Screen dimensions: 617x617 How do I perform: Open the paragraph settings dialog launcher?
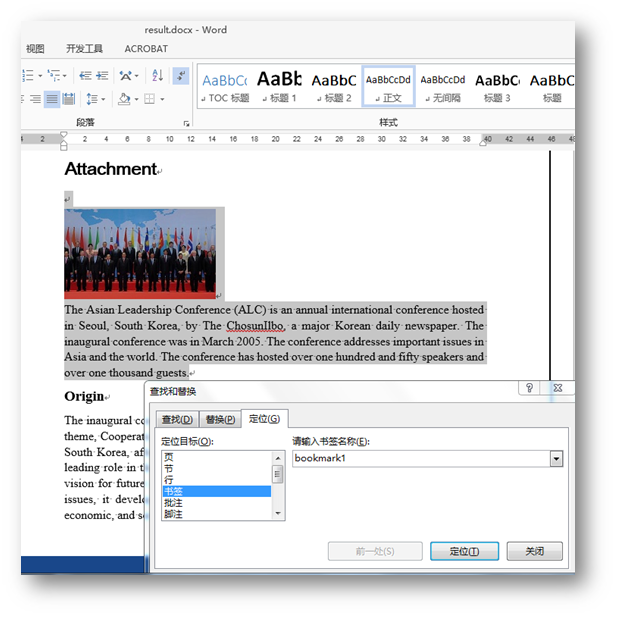186,124
